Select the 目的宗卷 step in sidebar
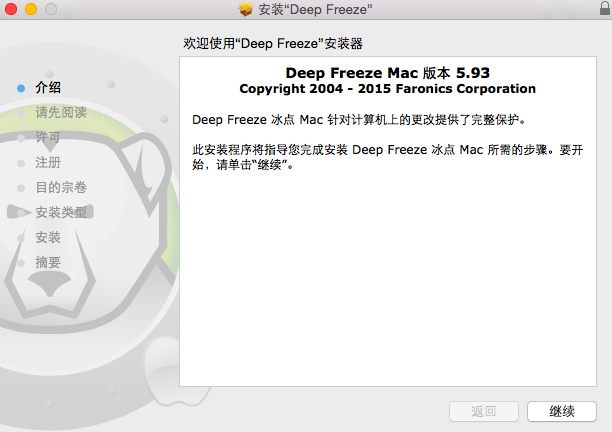The height and width of the screenshot is (432, 612). click(61, 187)
